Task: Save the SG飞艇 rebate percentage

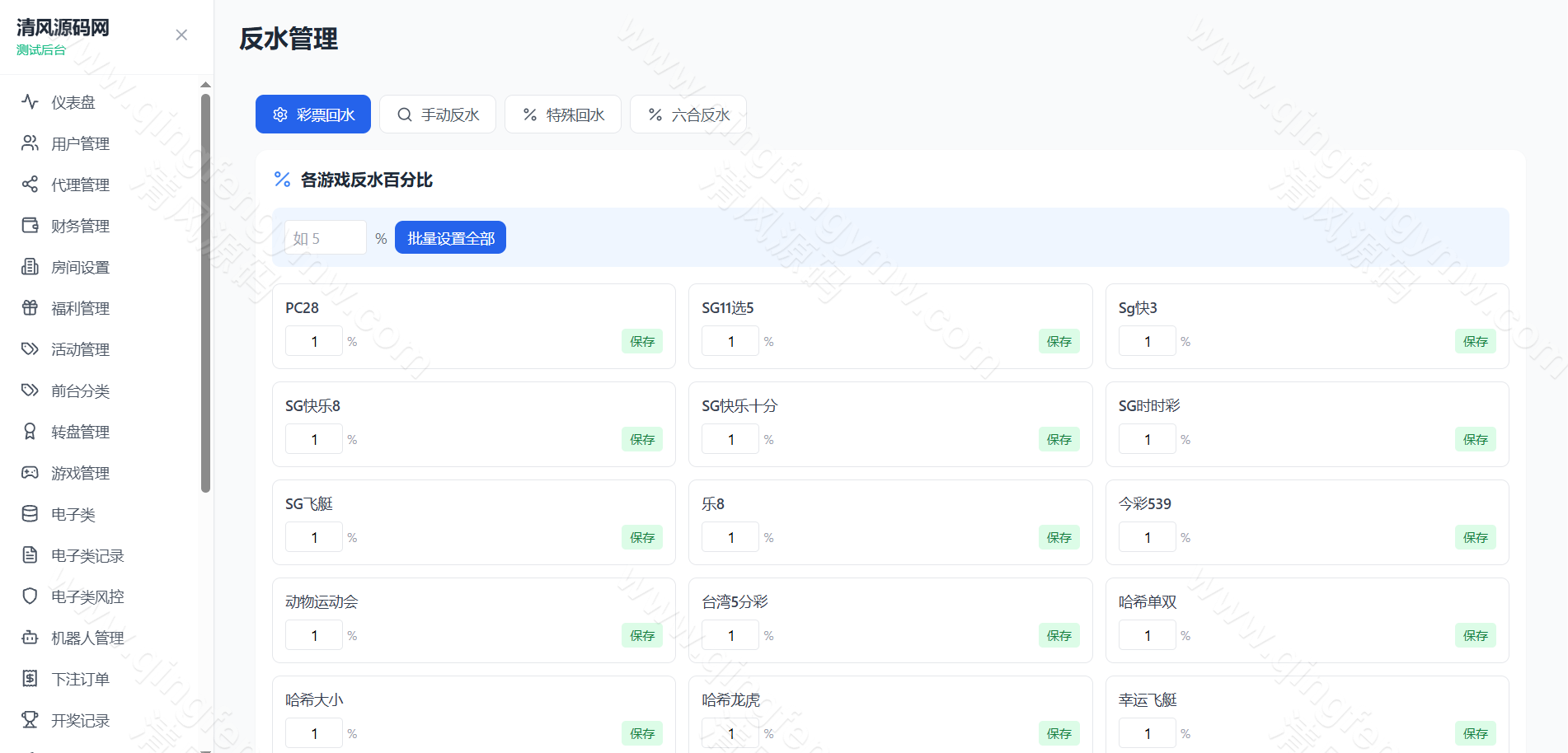Action: point(642,537)
